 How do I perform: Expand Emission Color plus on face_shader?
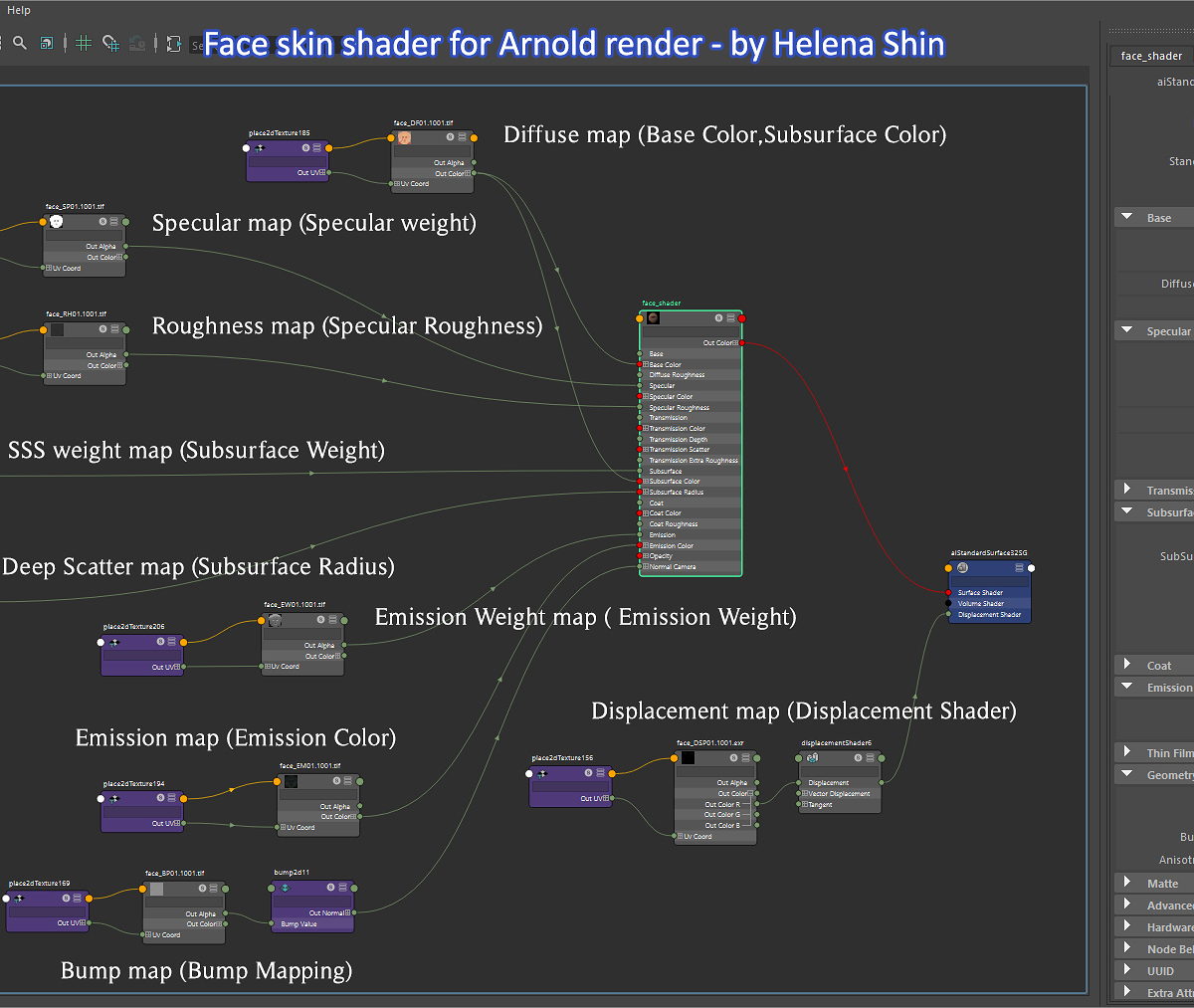(646, 545)
